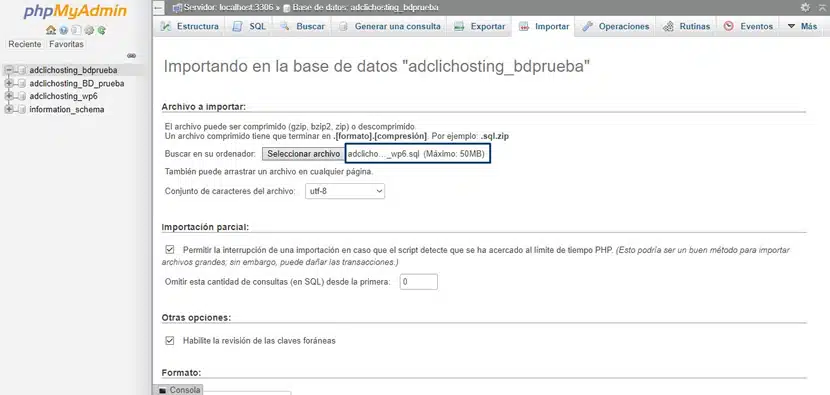
Task: Expand the adclichosting_BD_prueba tree node
Action: click(x=8, y=83)
